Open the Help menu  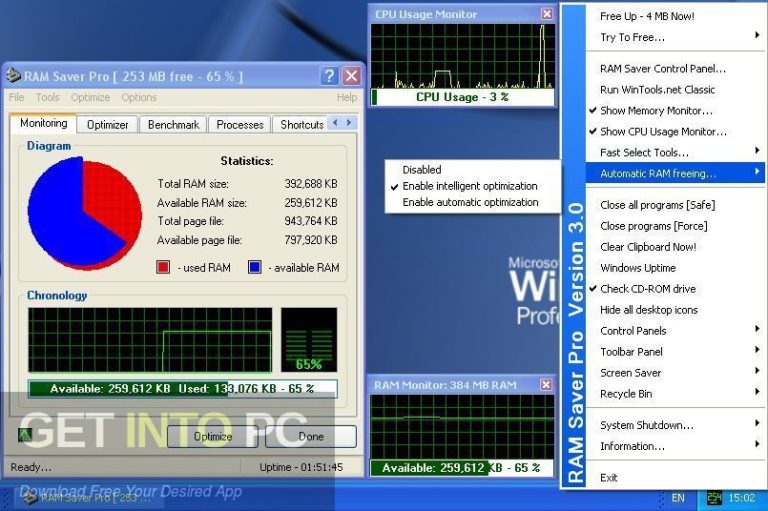coord(347,97)
